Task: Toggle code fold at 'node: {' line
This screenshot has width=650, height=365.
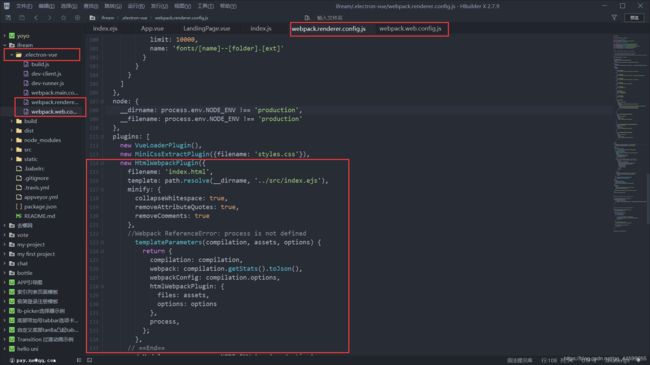Action: [102, 101]
